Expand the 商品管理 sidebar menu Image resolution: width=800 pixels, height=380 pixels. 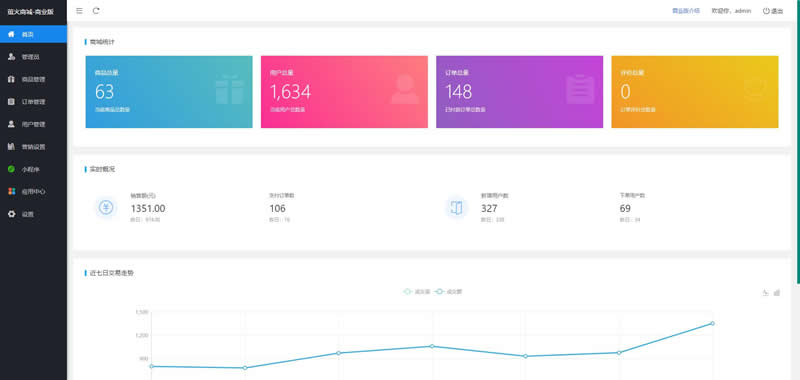[33, 79]
